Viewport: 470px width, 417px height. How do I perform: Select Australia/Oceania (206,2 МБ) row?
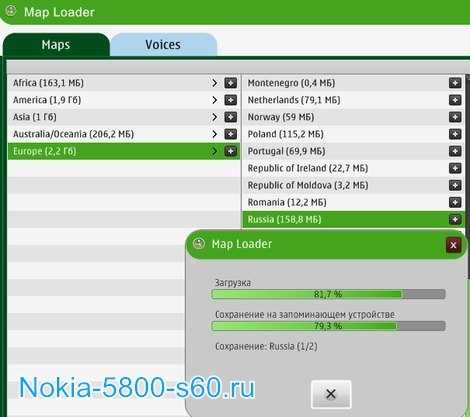pos(123,134)
